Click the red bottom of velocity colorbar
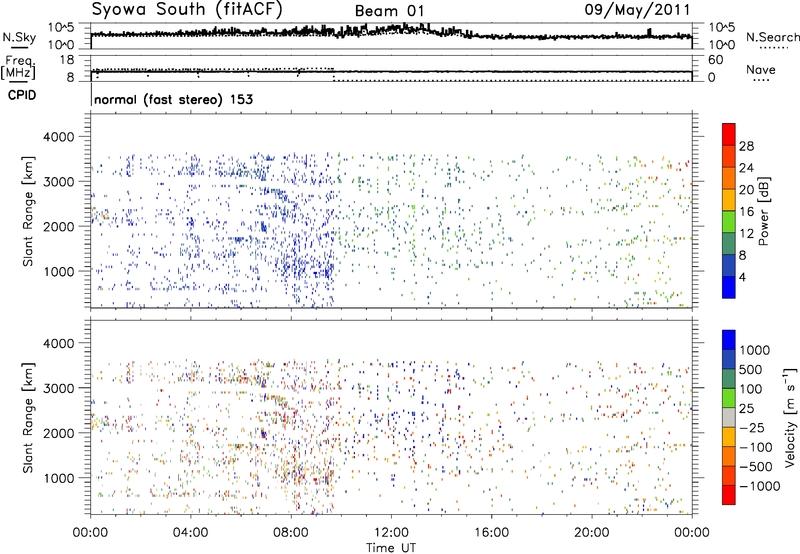 point(729,495)
